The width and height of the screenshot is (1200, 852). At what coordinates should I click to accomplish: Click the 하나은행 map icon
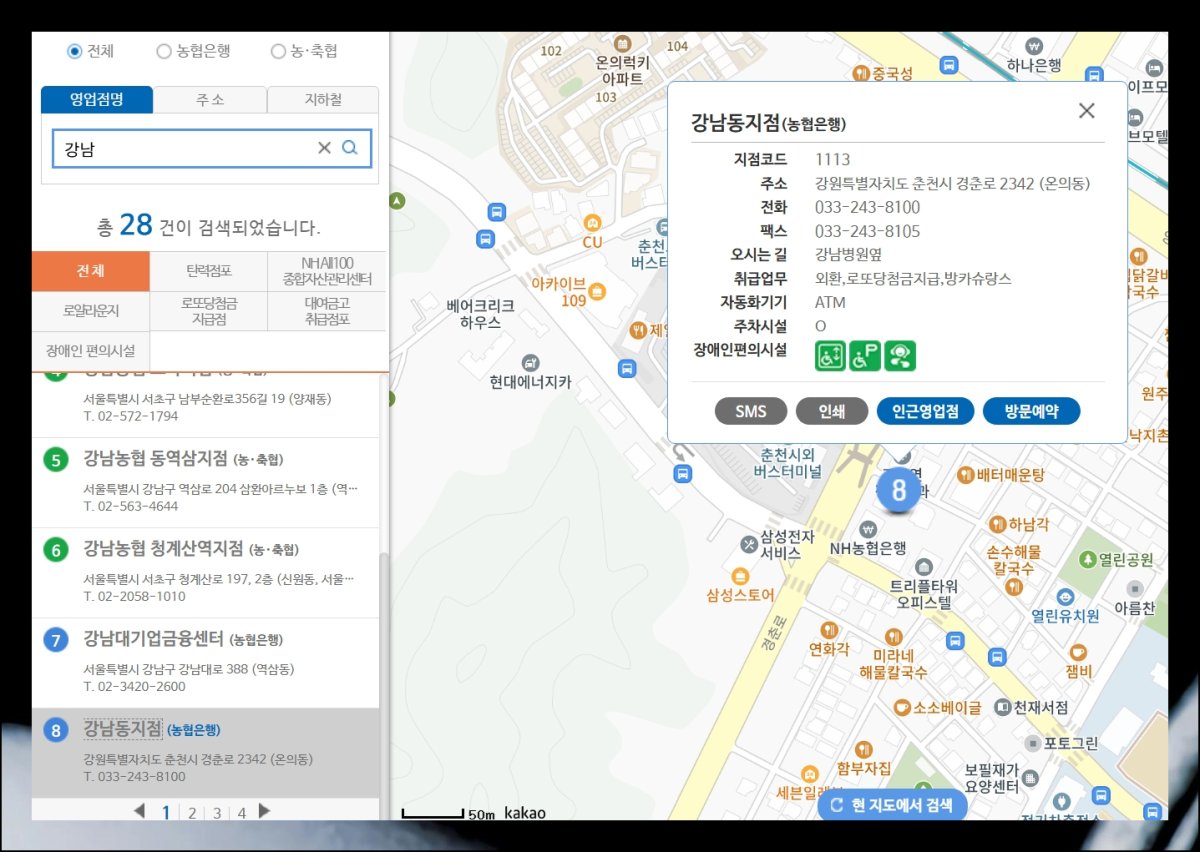tap(1034, 46)
